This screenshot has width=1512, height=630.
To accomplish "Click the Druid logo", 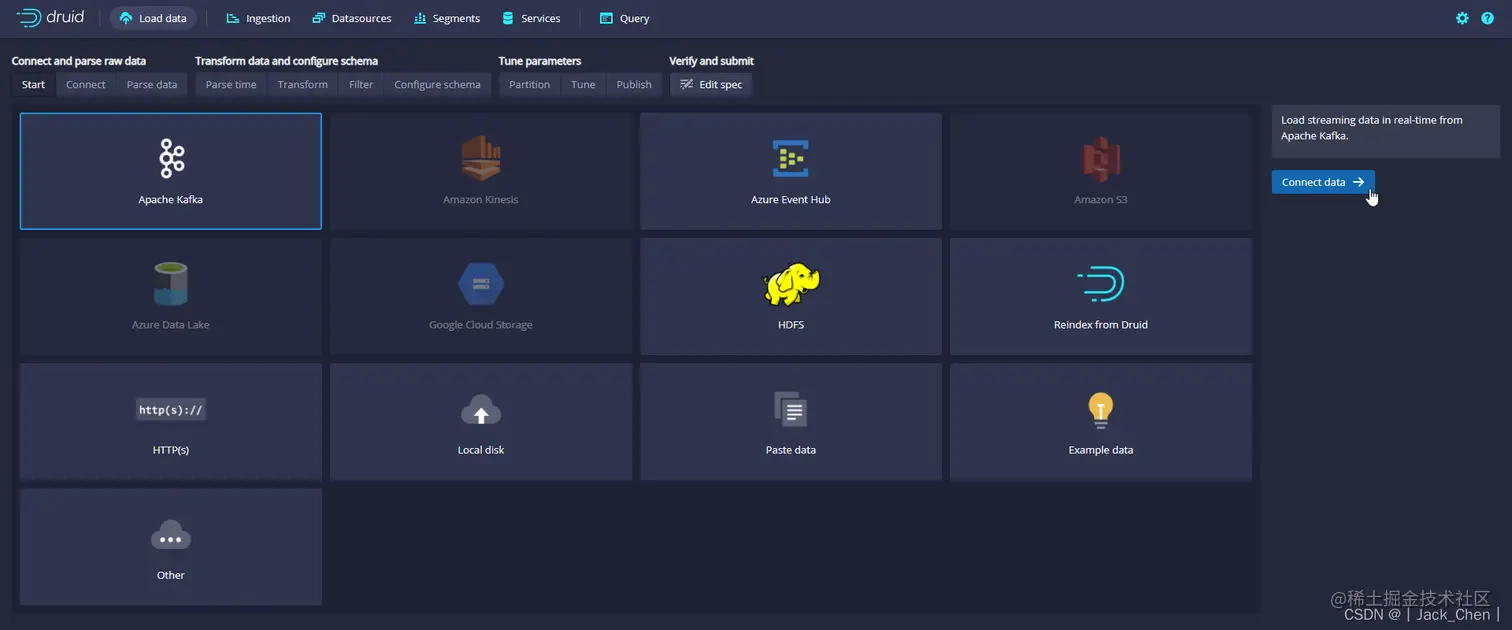I will 51,18.
